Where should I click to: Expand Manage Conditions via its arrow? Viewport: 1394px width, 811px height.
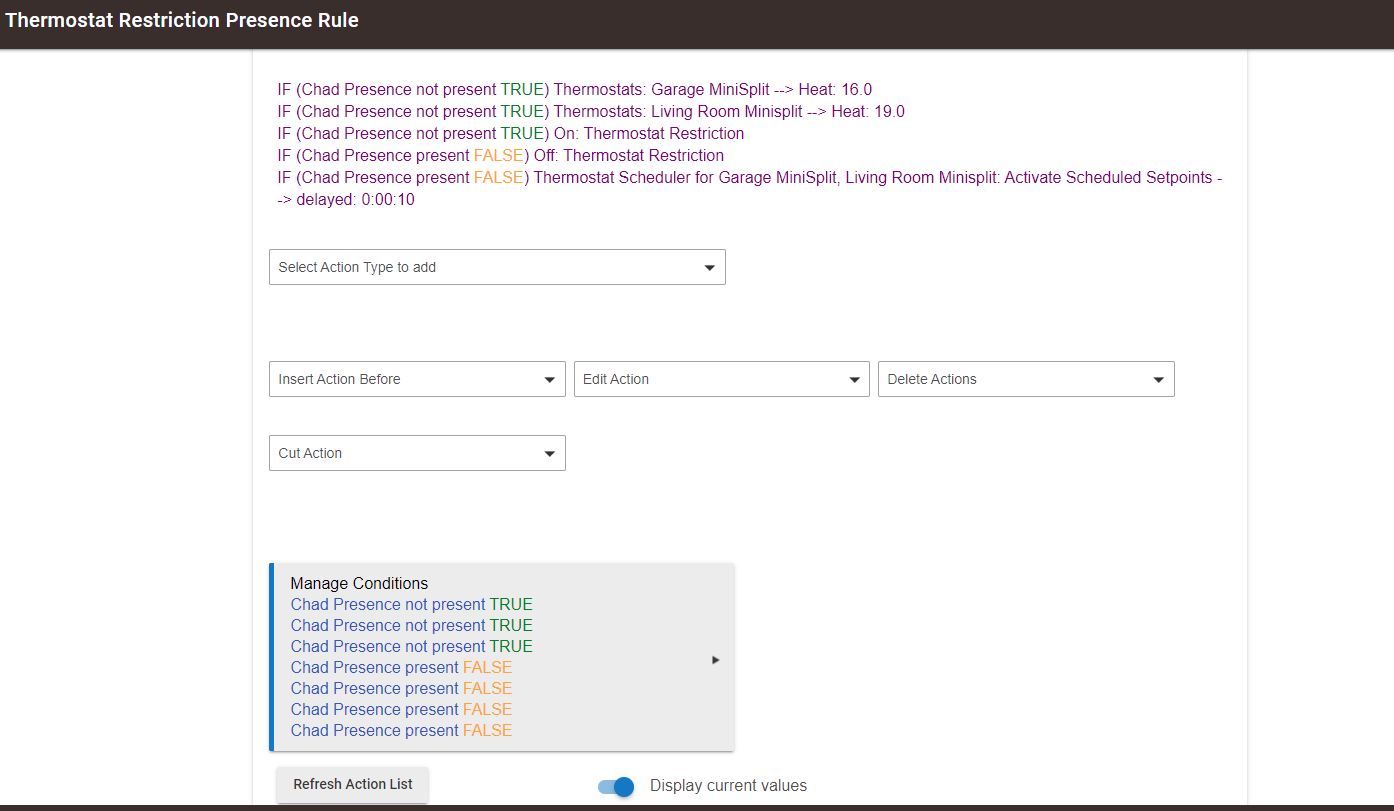[715, 660]
